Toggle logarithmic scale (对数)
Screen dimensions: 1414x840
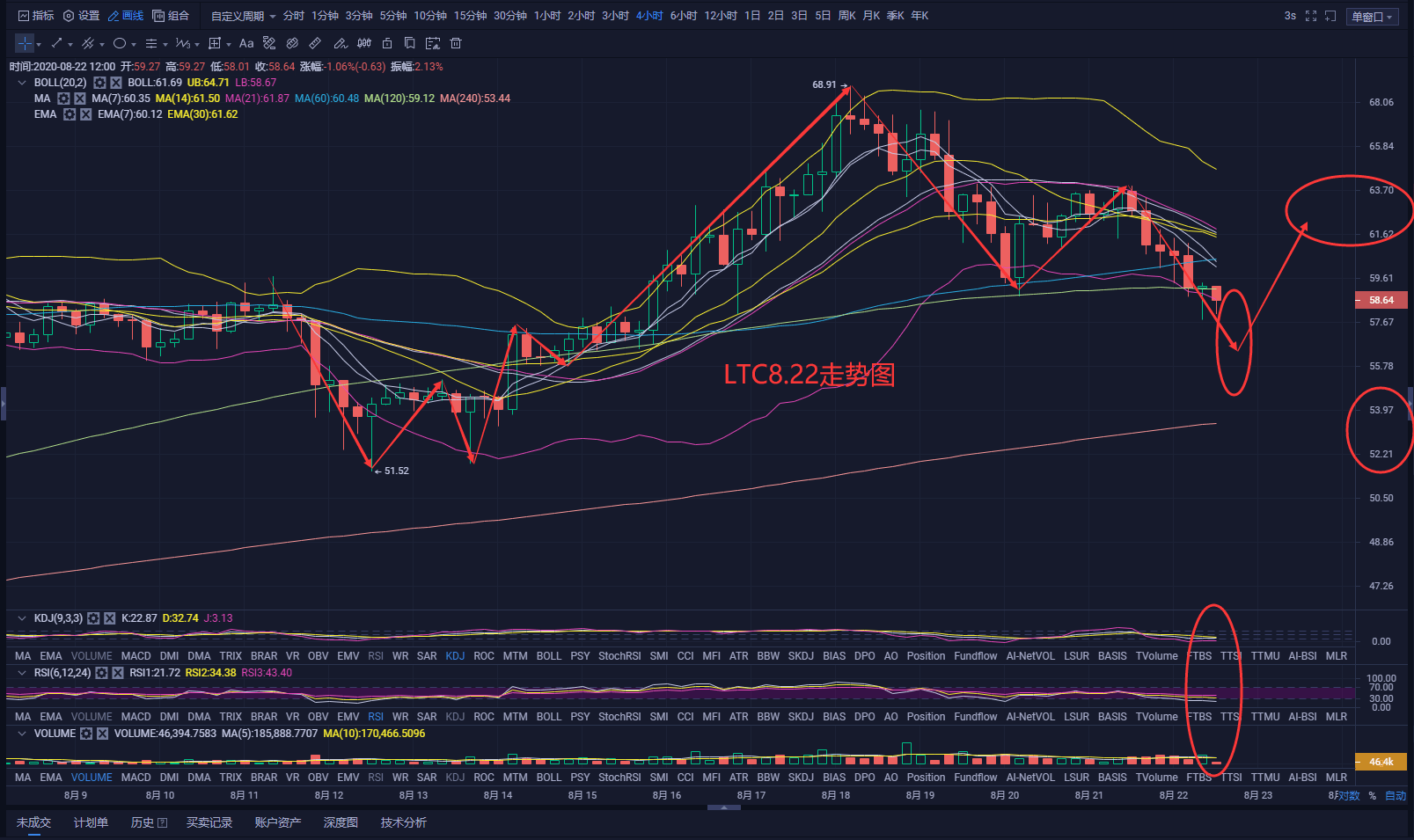[1348, 795]
